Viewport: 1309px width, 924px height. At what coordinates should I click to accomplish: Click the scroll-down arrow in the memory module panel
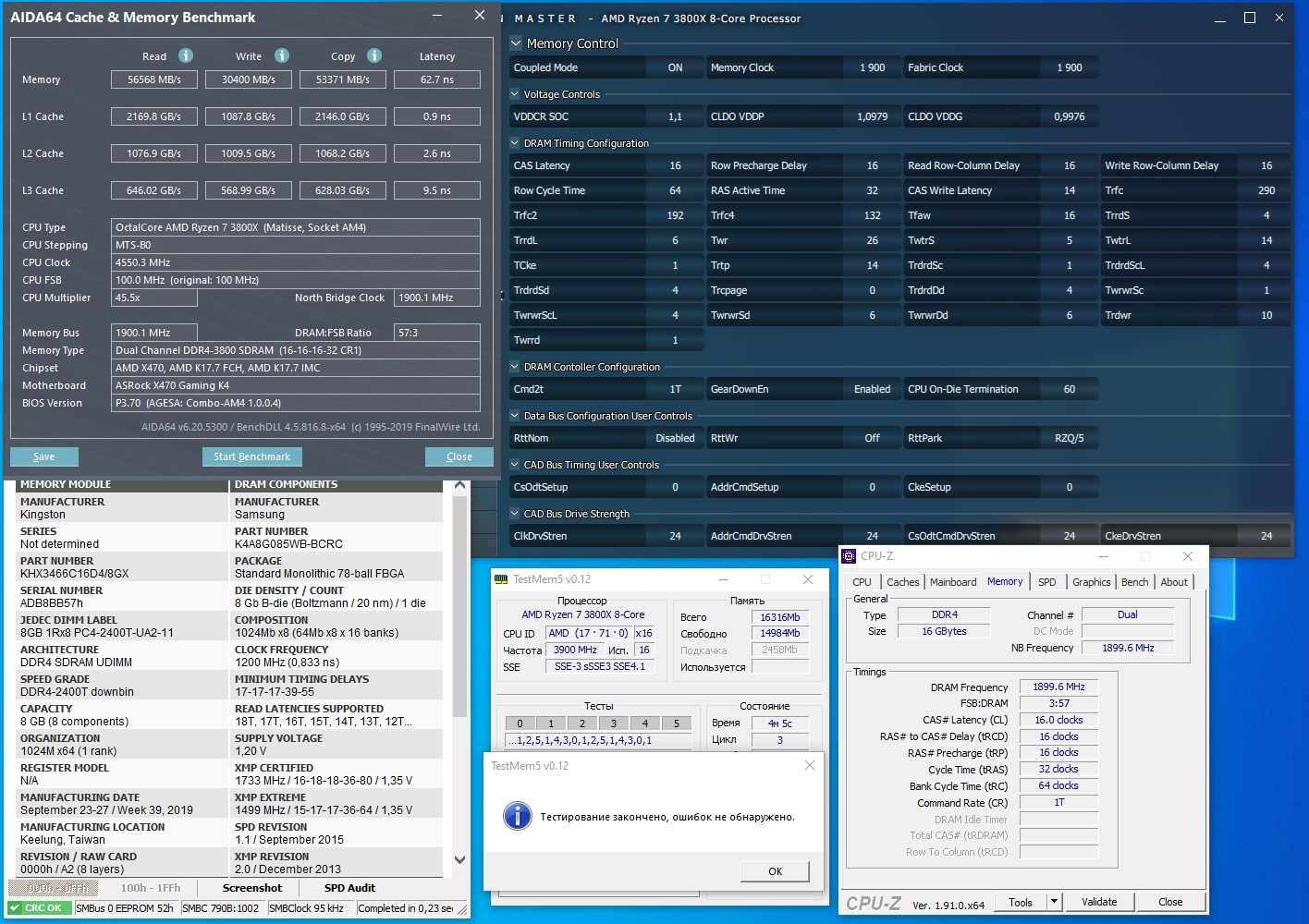click(459, 859)
